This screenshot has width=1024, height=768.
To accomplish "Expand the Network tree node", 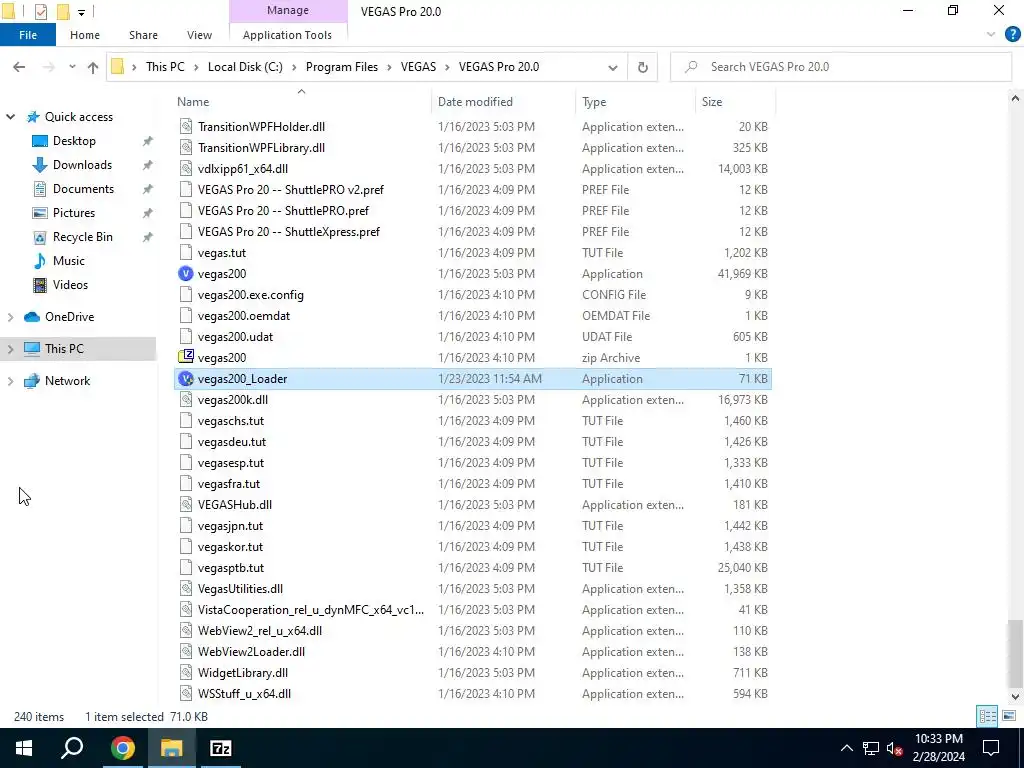I will click(10, 381).
